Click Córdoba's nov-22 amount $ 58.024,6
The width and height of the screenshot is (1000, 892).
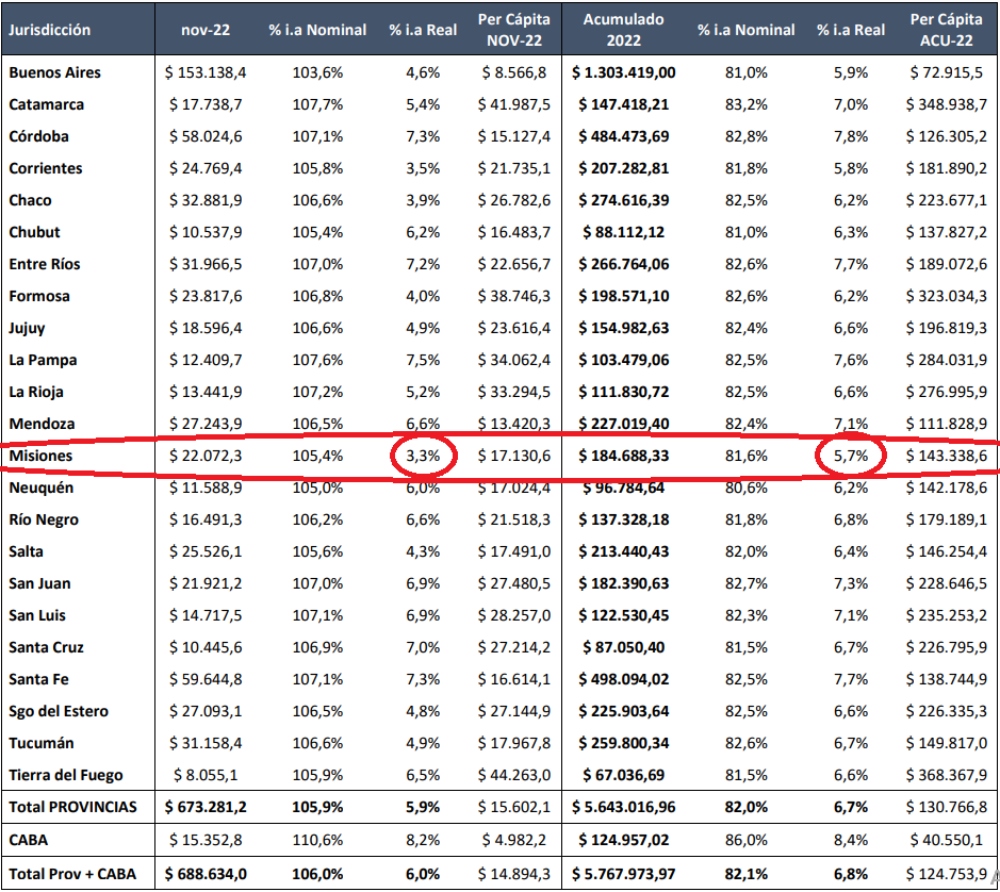point(204,136)
